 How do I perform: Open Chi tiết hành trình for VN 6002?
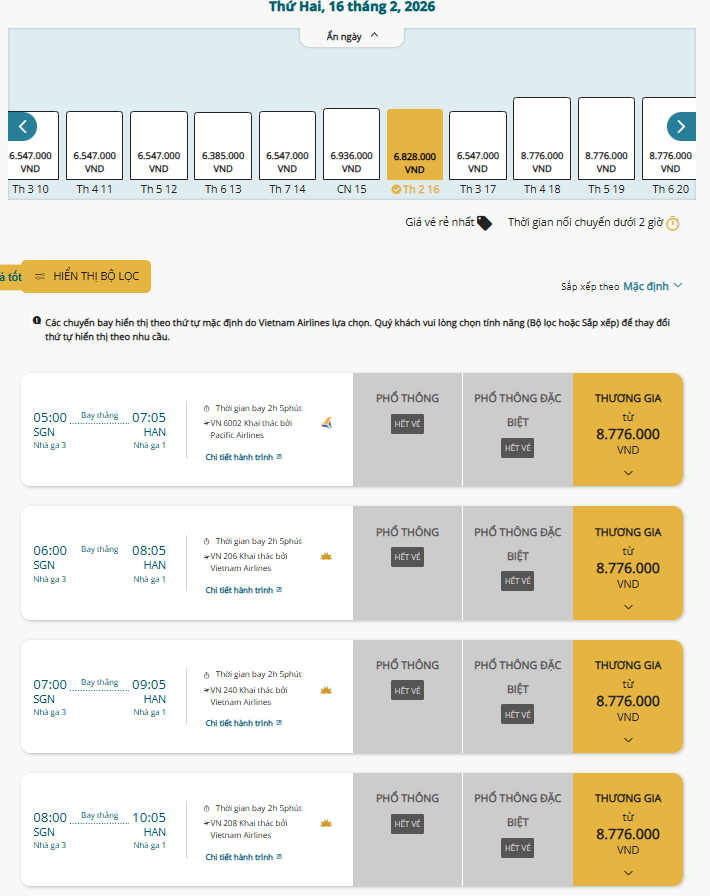point(244,457)
